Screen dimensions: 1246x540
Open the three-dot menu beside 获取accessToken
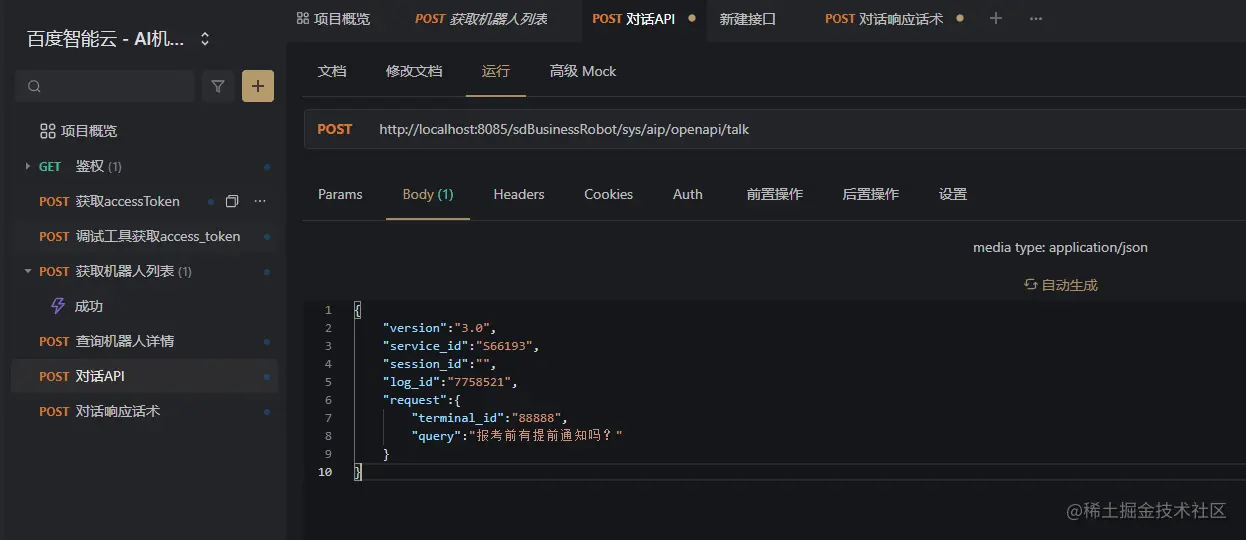coord(260,201)
